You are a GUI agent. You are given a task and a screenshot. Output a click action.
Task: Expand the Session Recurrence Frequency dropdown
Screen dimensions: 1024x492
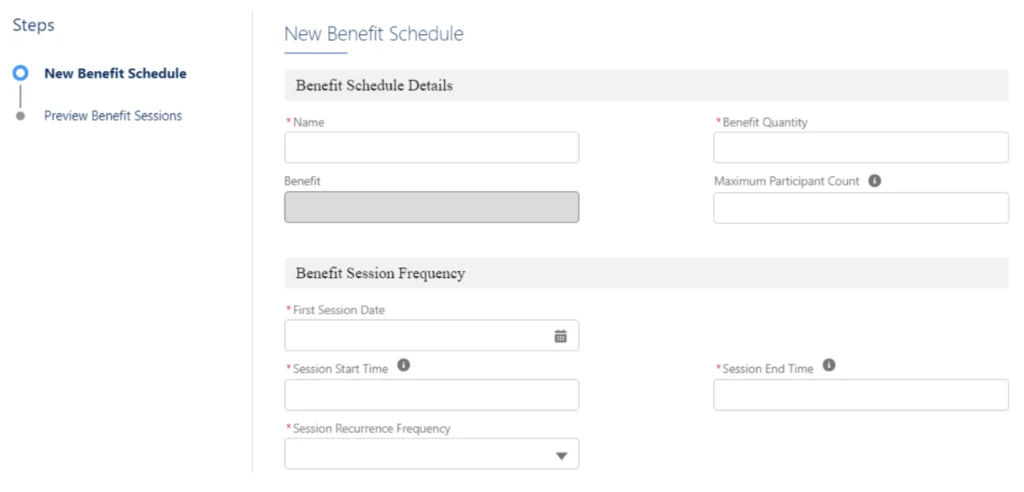[561, 456]
